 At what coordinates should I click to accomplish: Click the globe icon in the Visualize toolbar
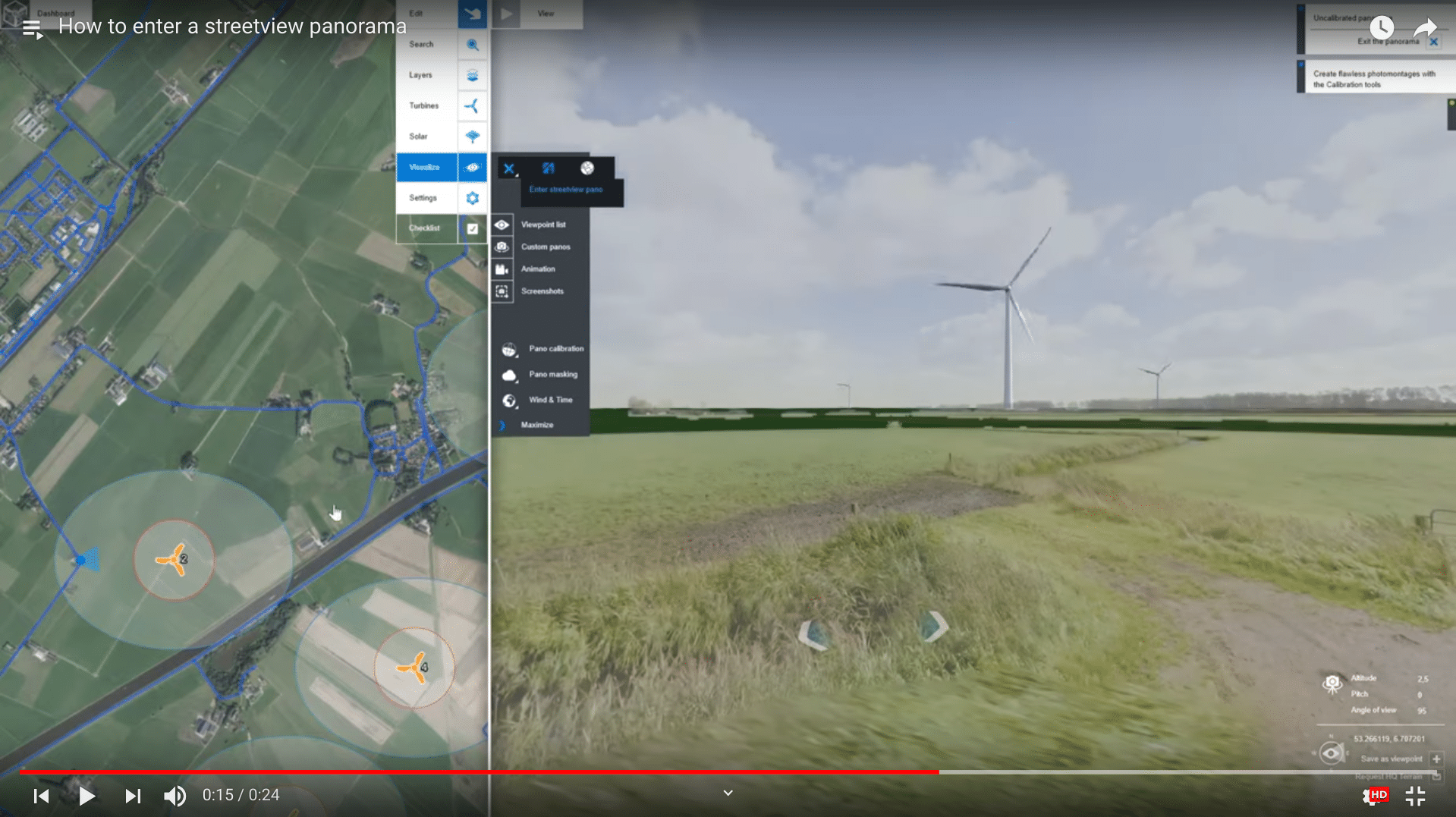point(587,168)
